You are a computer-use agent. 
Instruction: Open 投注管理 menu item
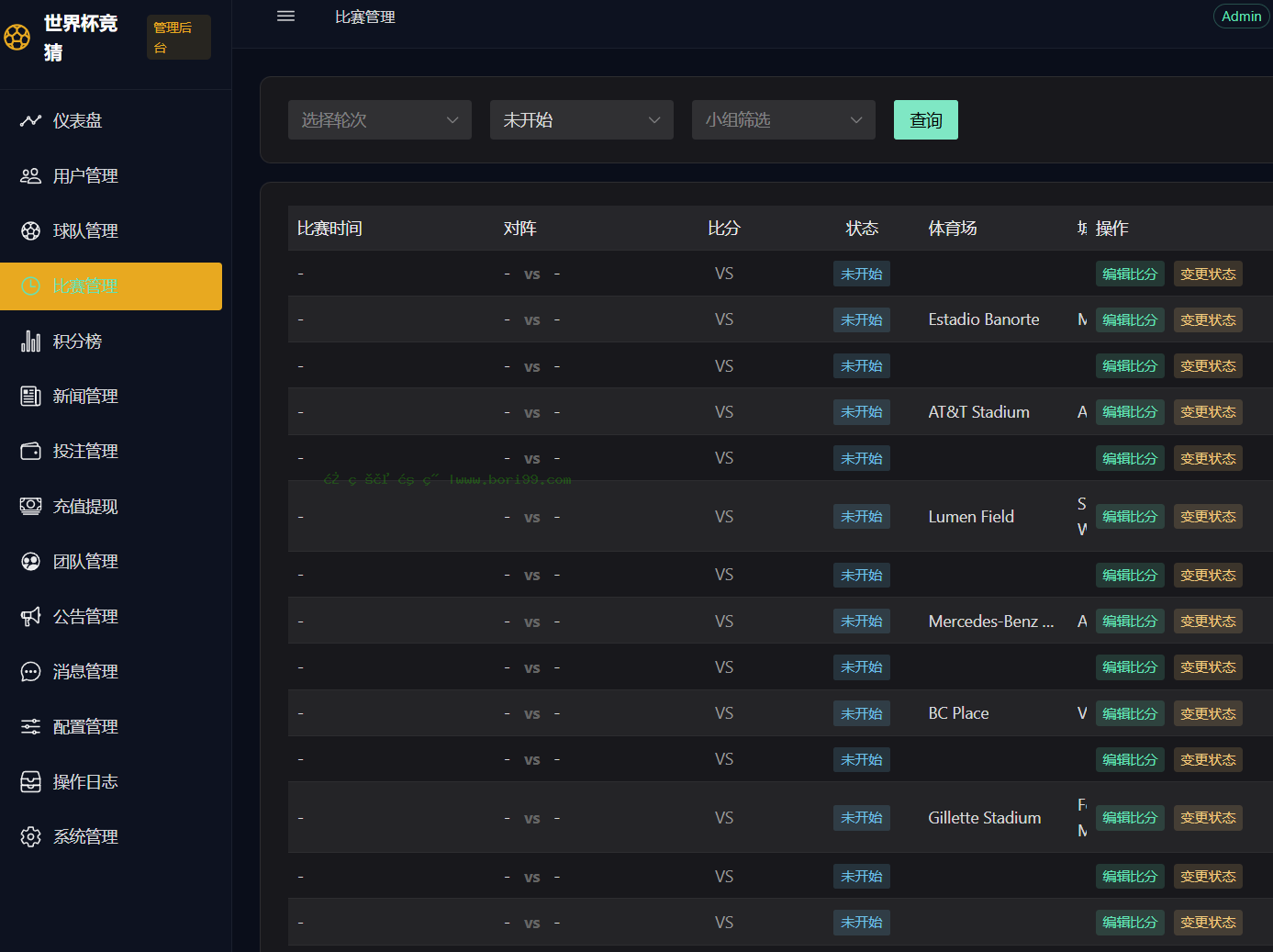pos(111,451)
